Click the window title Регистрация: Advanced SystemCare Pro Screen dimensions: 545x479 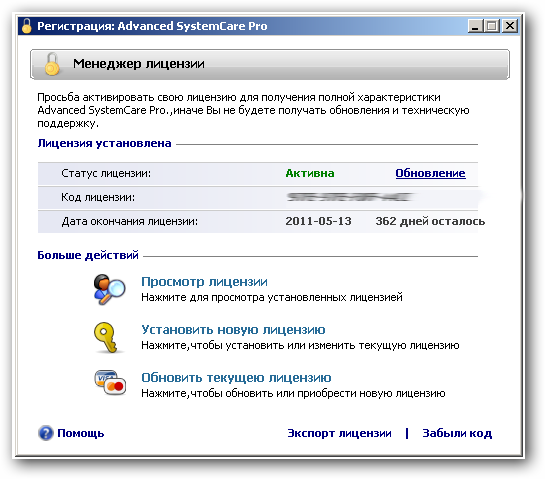(152, 26)
